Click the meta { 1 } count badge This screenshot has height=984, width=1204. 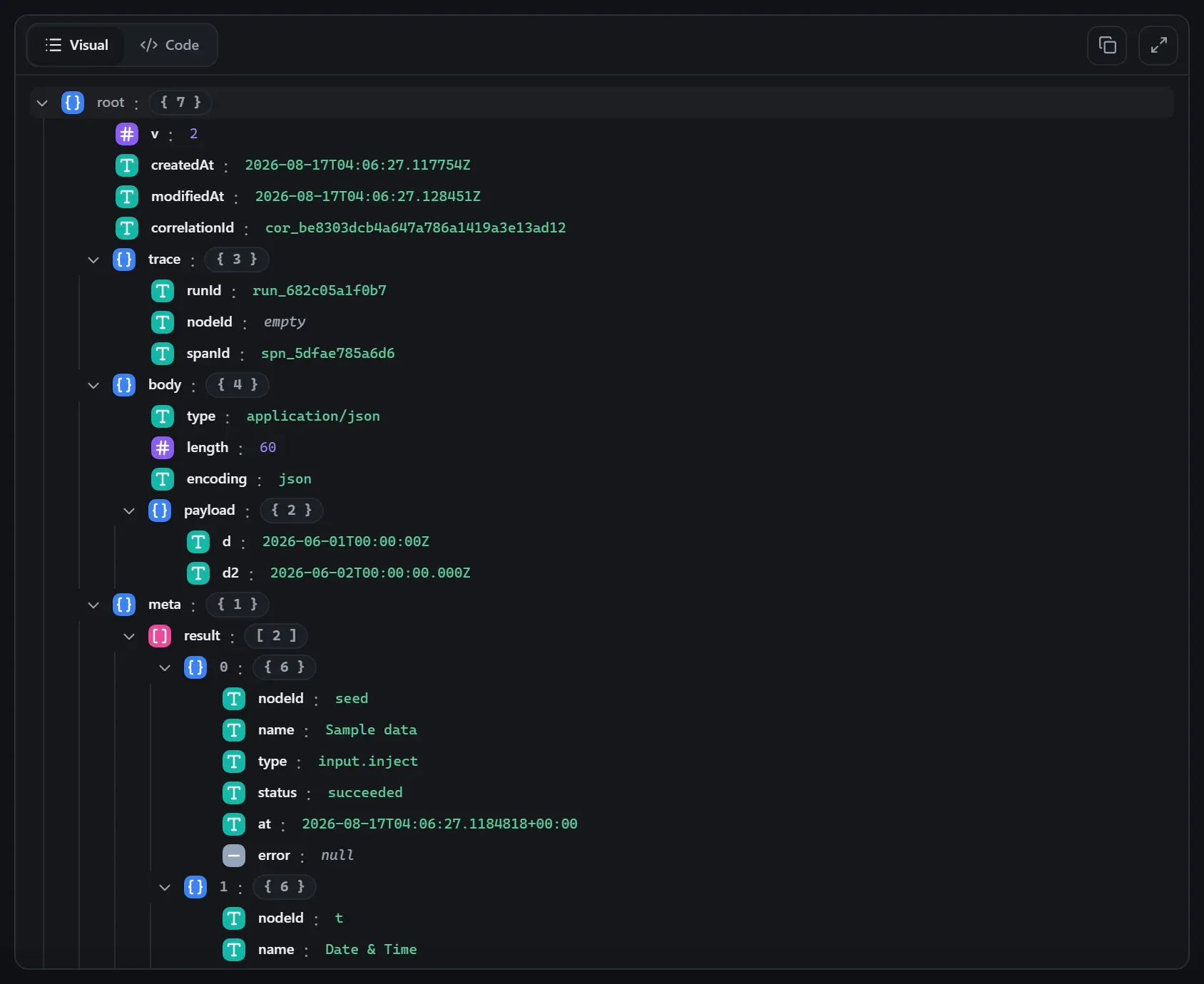click(x=238, y=605)
